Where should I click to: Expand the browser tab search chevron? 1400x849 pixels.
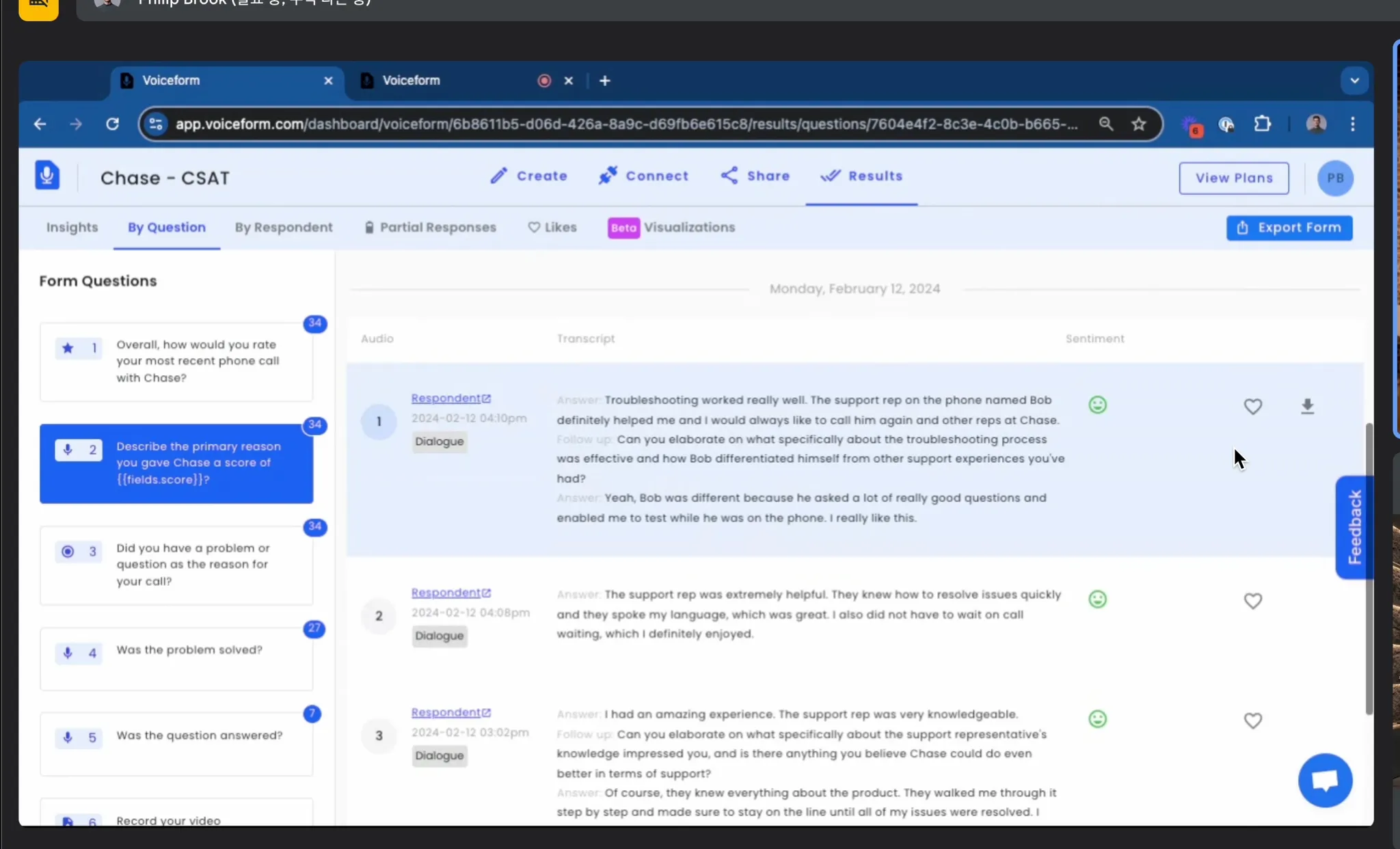tap(1354, 81)
